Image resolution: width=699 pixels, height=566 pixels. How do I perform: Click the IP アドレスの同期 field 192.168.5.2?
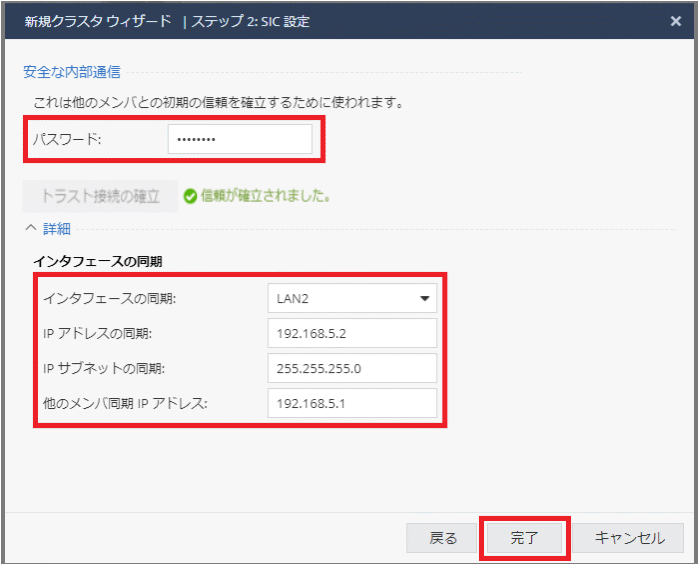point(352,334)
